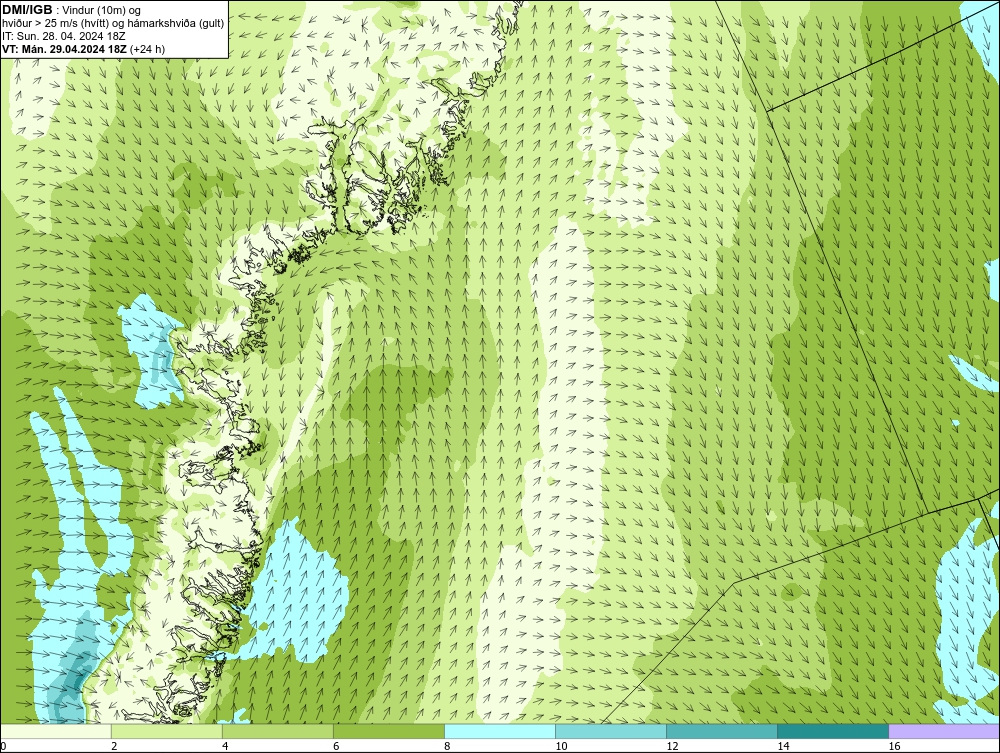Click the legend tick label '16'

tap(894, 746)
